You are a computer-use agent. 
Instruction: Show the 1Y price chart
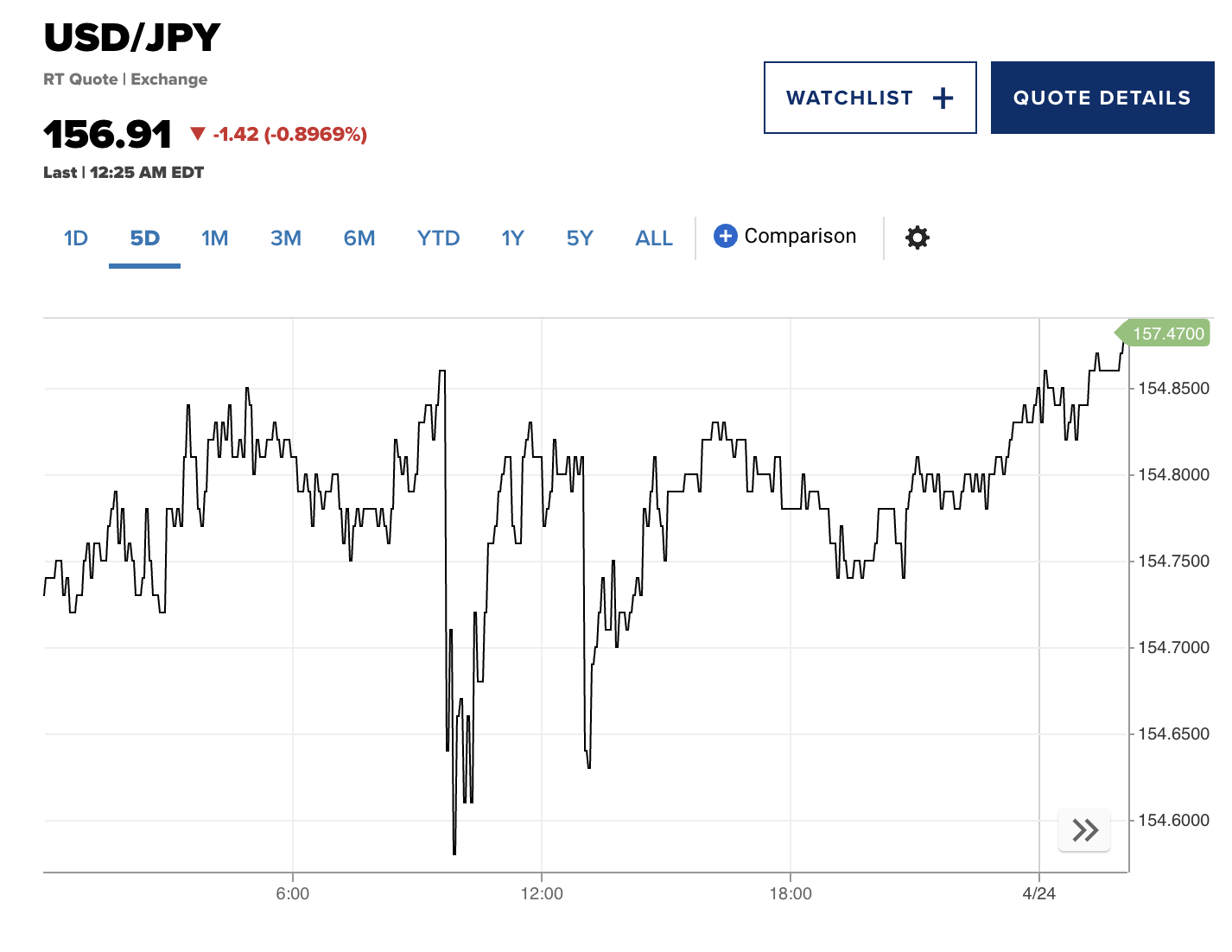(x=512, y=238)
